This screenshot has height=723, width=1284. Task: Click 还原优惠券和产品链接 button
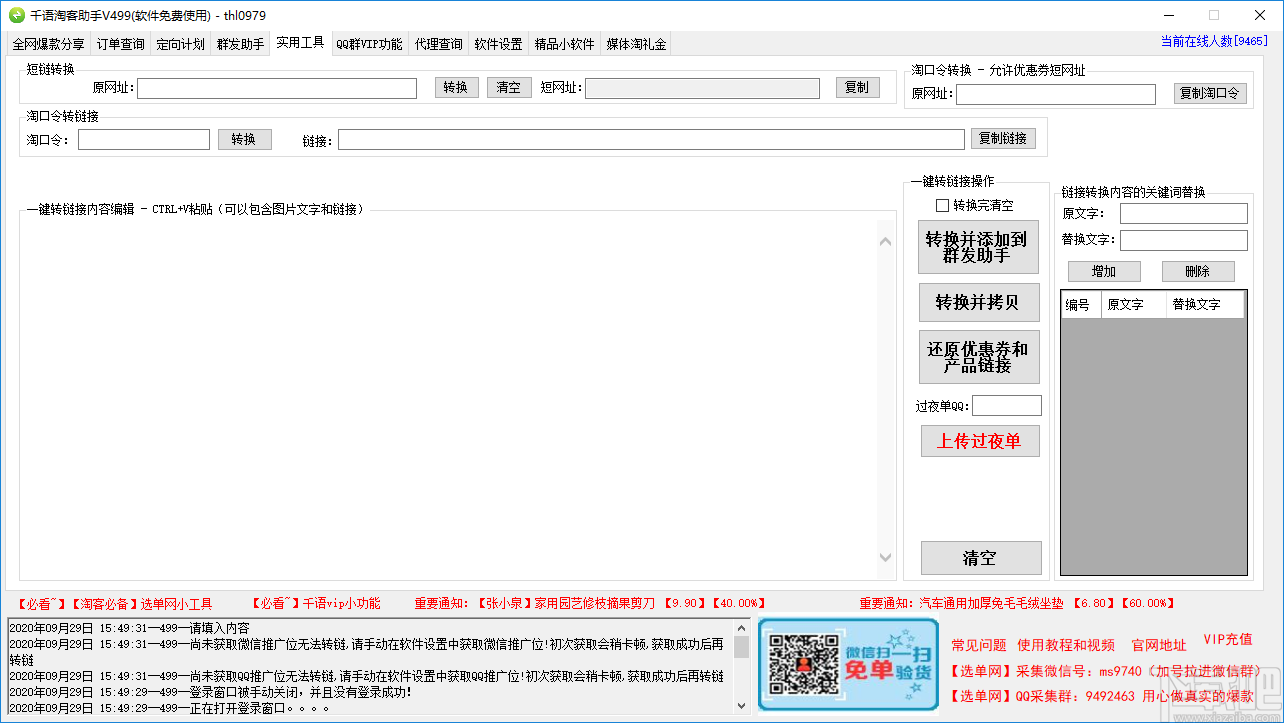click(978, 357)
